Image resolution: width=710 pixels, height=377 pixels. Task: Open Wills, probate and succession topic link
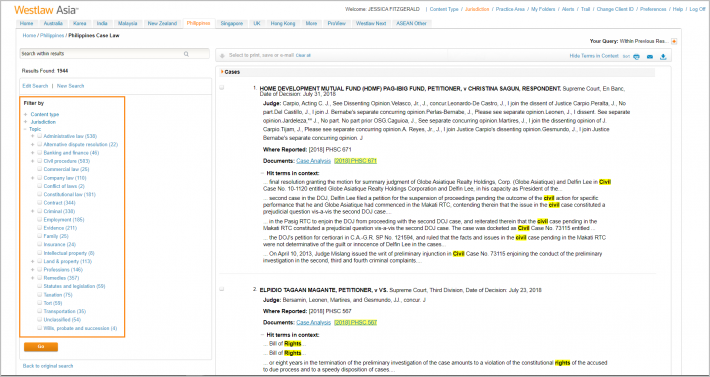pos(80,328)
